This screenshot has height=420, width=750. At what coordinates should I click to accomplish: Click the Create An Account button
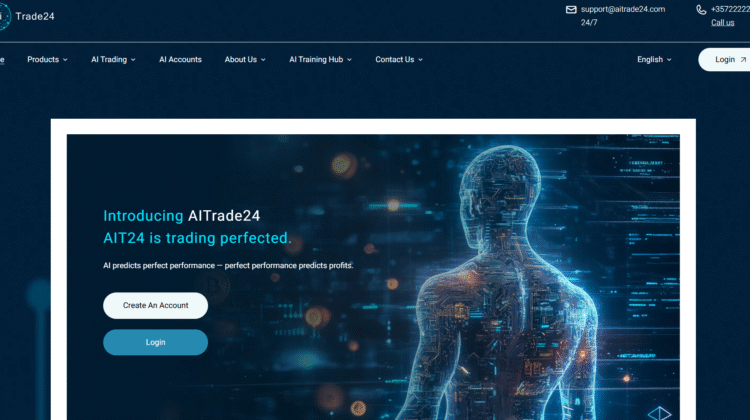coord(155,305)
